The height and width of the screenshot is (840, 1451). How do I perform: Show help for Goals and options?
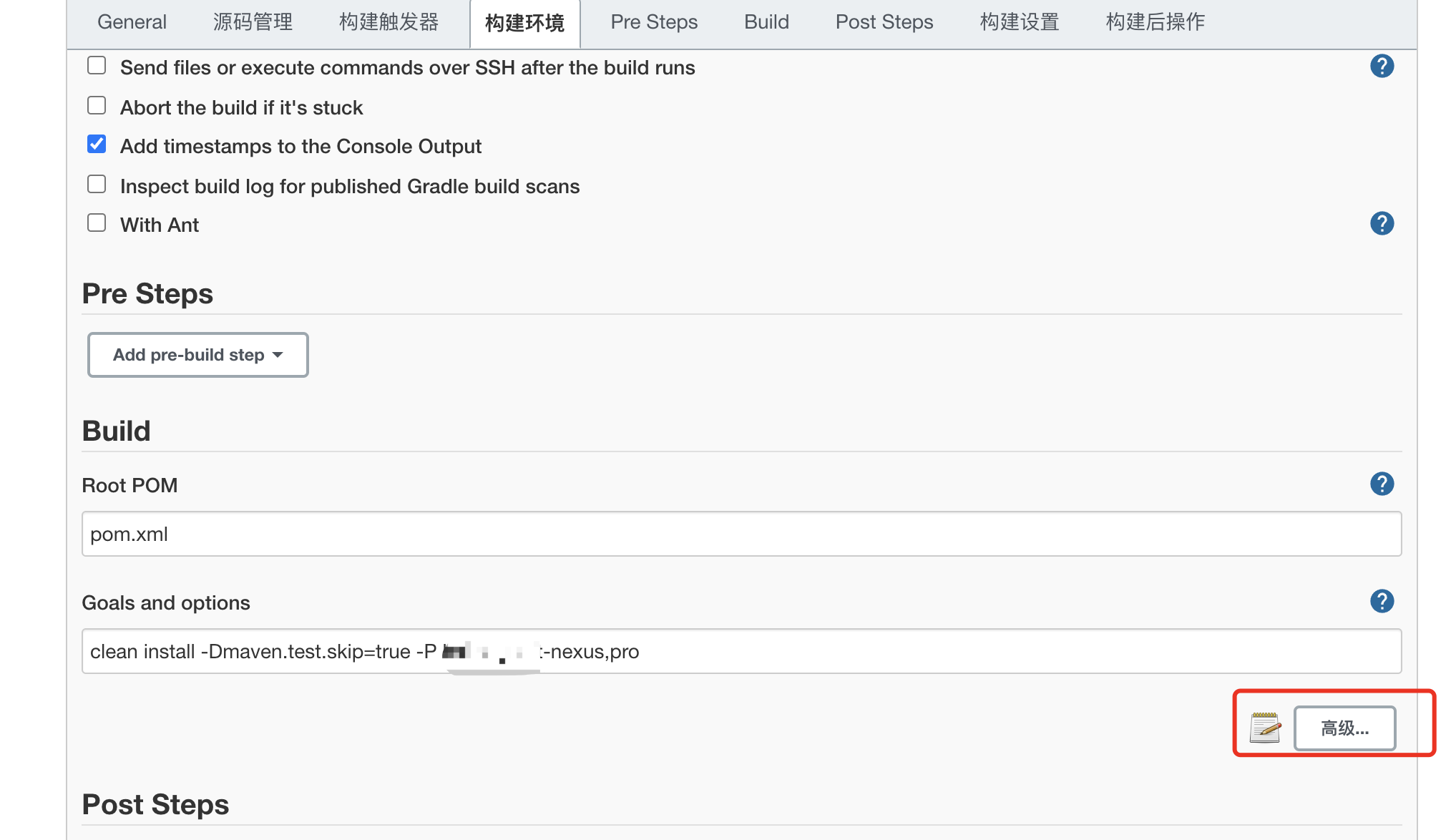click(1382, 602)
